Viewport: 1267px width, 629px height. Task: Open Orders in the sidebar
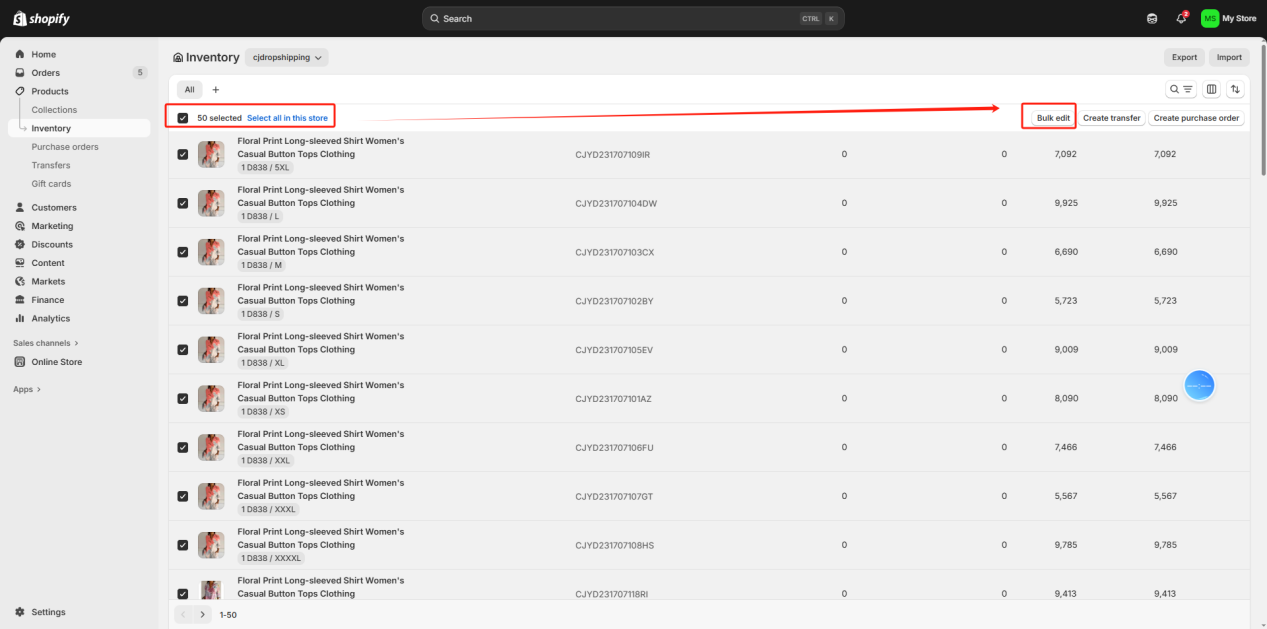(x=45, y=73)
